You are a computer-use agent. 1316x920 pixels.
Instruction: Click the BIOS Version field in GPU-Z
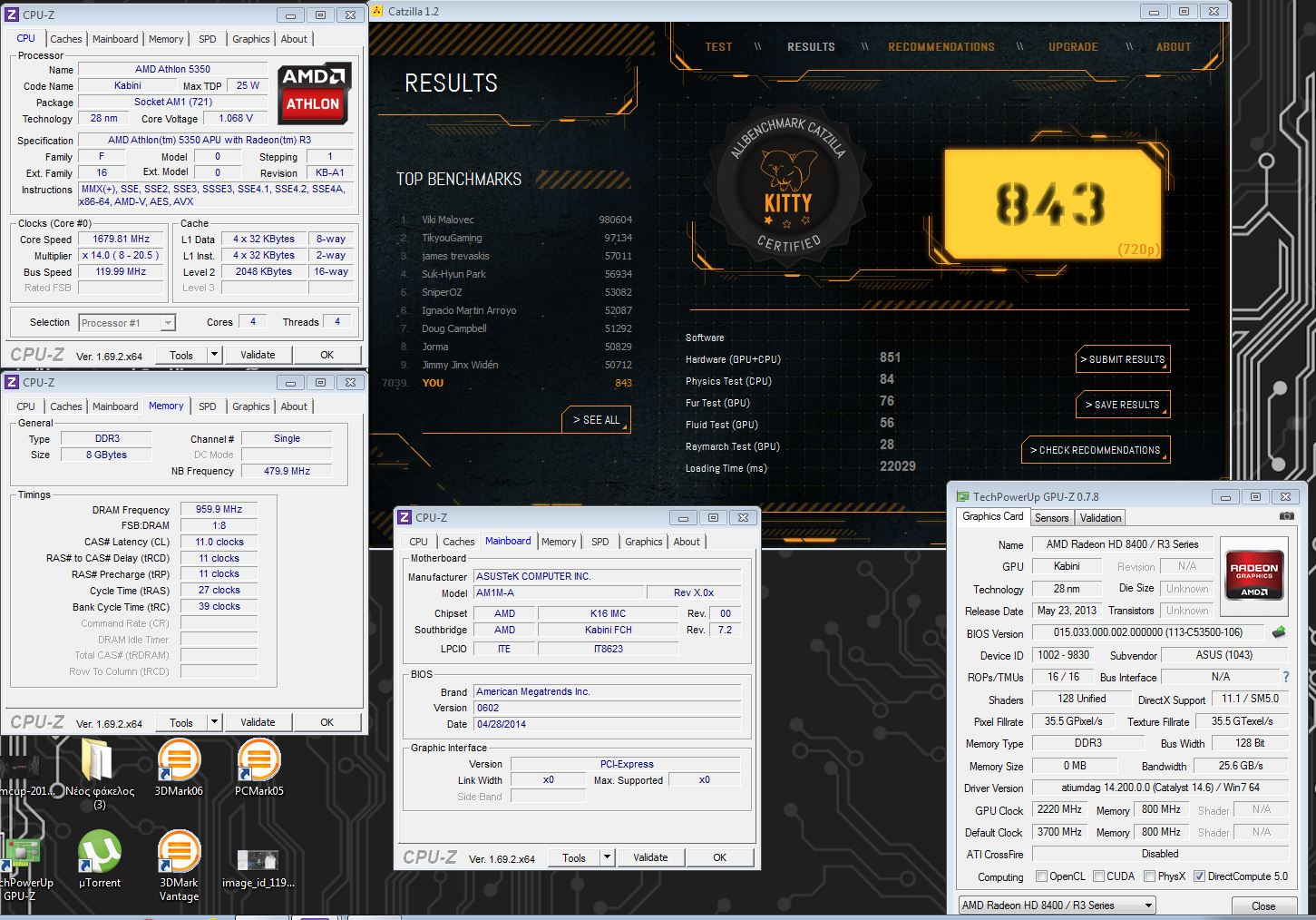tap(1148, 632)
